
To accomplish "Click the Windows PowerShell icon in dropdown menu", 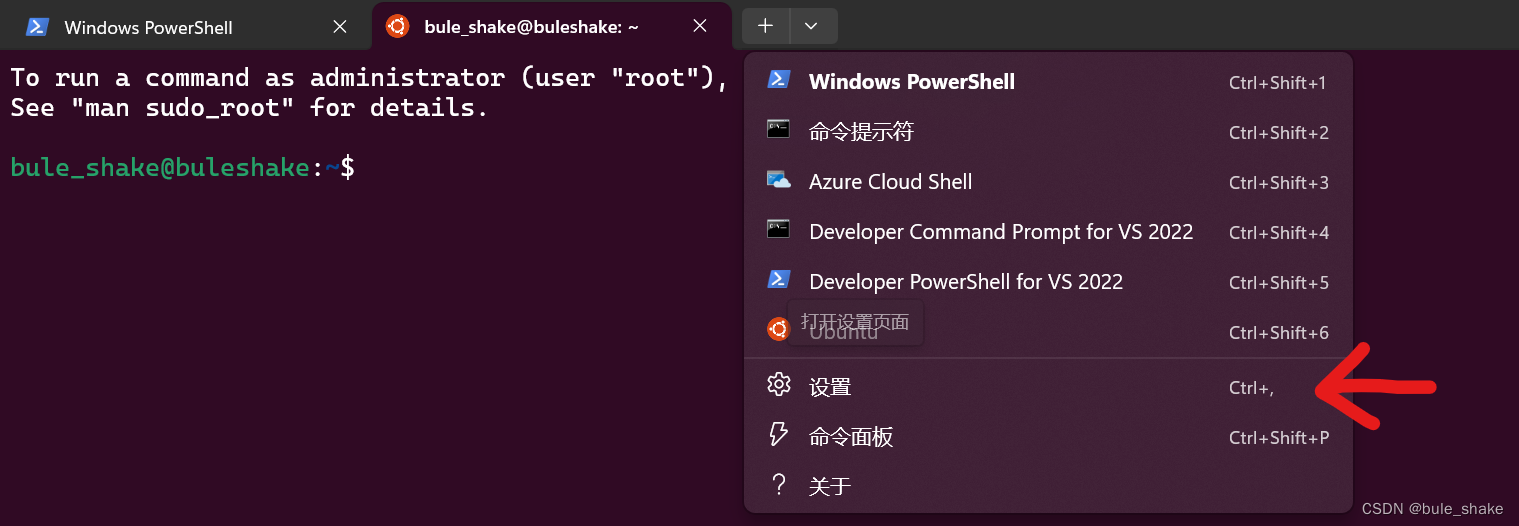I will (779, 80).
